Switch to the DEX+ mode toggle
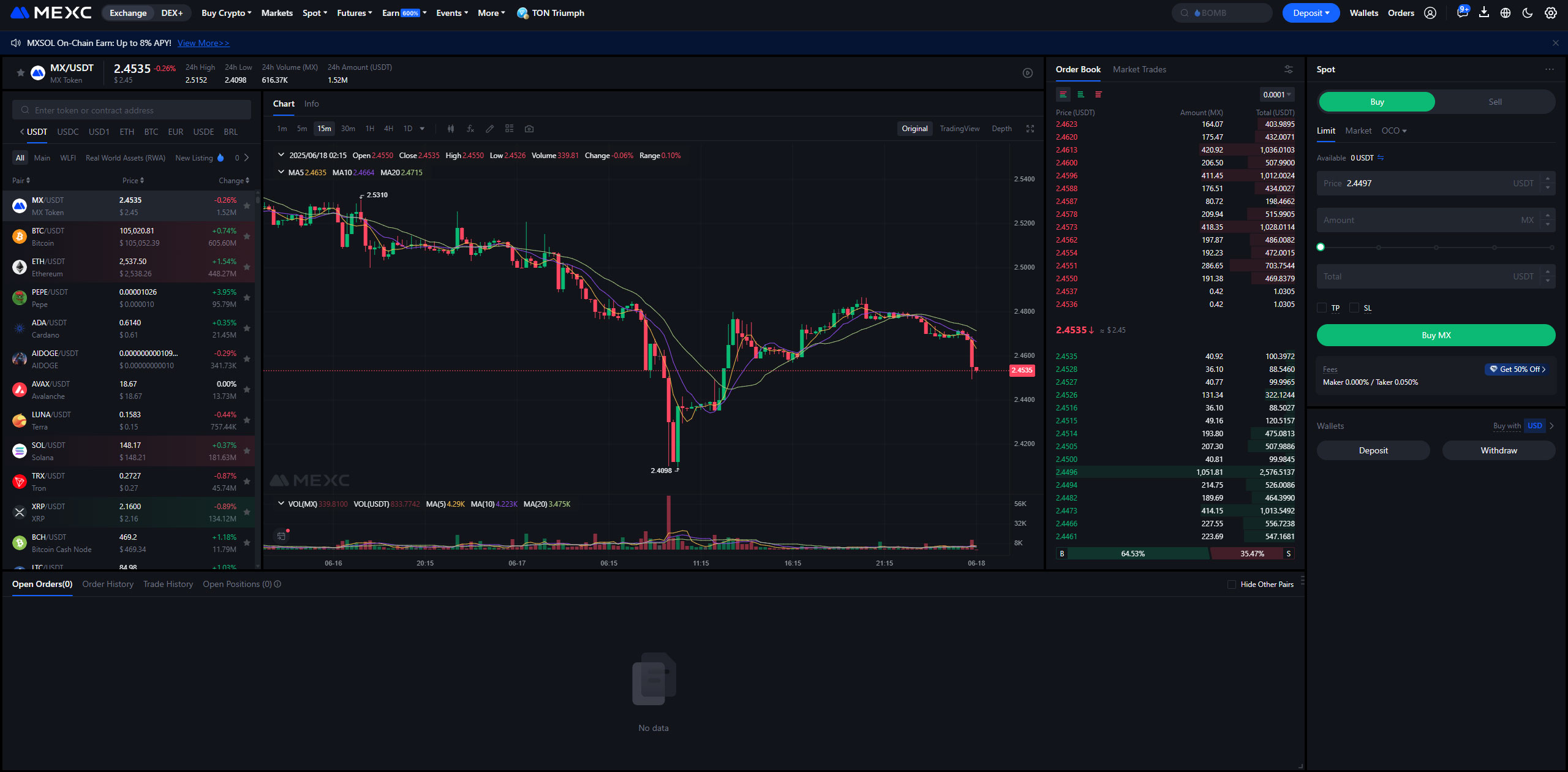1568x772 pixels. [x=172, y=13]
